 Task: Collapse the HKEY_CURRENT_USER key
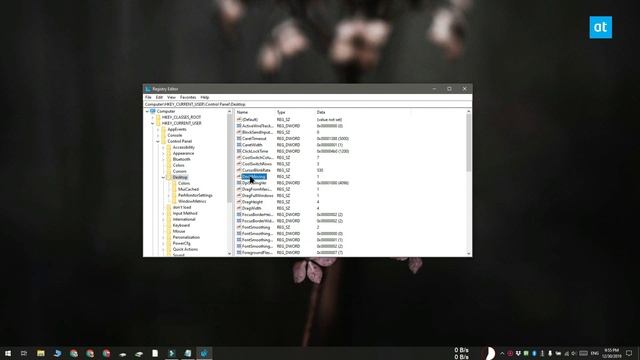pyautogui.click(x=152, y=123)
